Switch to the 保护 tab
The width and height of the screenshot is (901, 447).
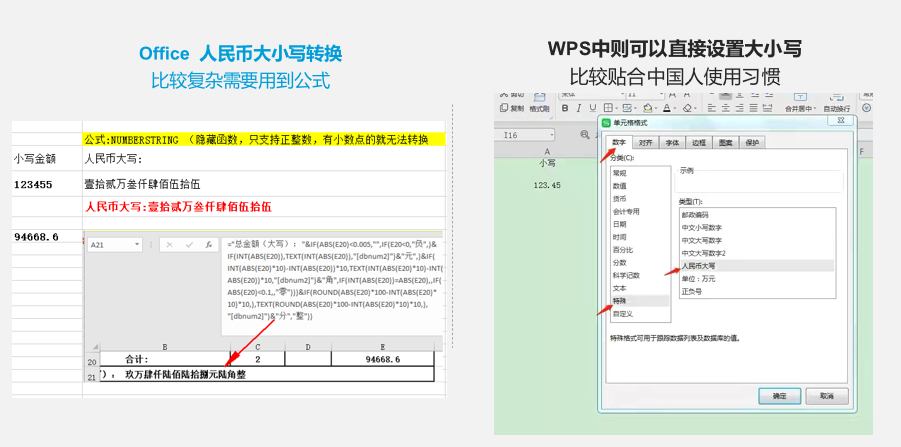coord(752,143)
